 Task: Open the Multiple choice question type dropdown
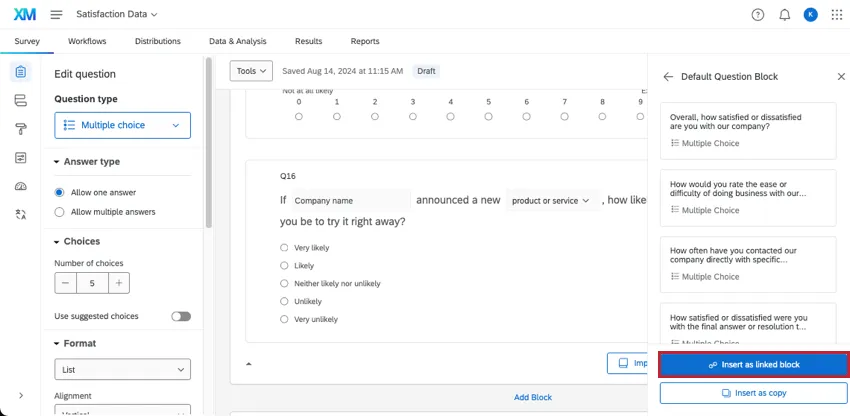(122, 125)
